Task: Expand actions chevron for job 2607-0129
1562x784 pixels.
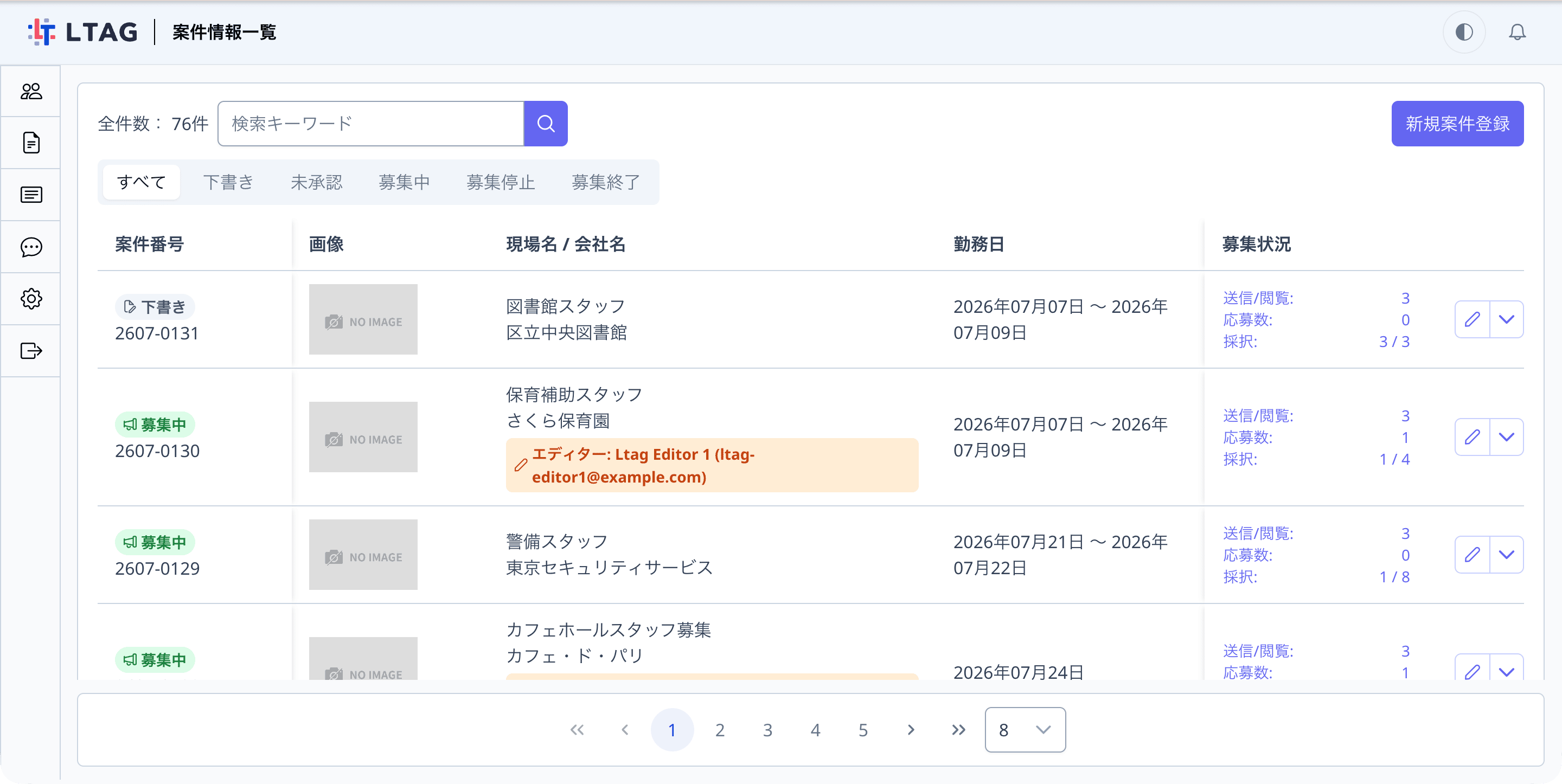Action: (1506, 554)
